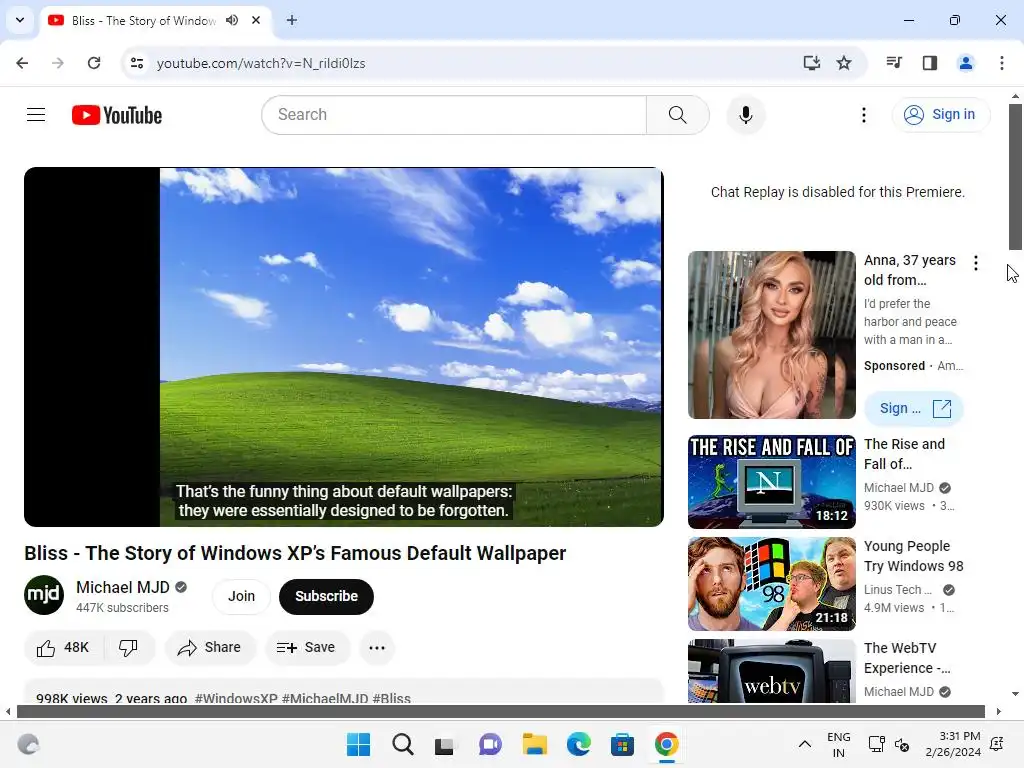Open options menu for Anna sponsored ad
Screen dimensions: 1024x768
(976, 263)
